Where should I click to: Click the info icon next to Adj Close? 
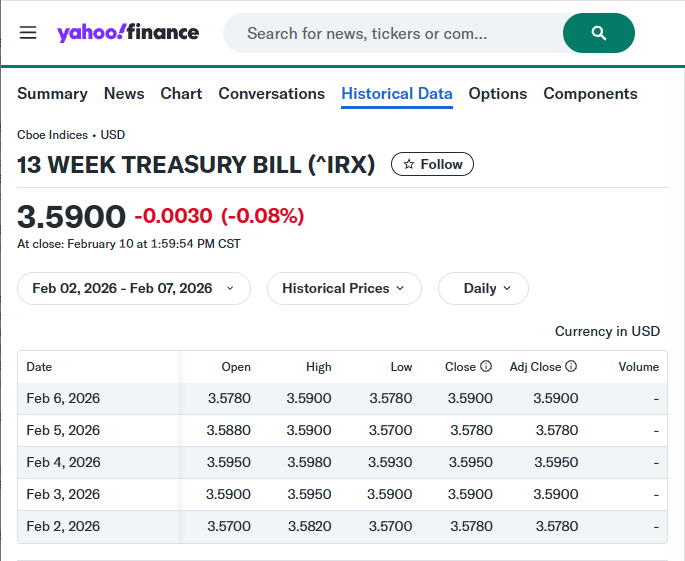(x=572, y=367)
